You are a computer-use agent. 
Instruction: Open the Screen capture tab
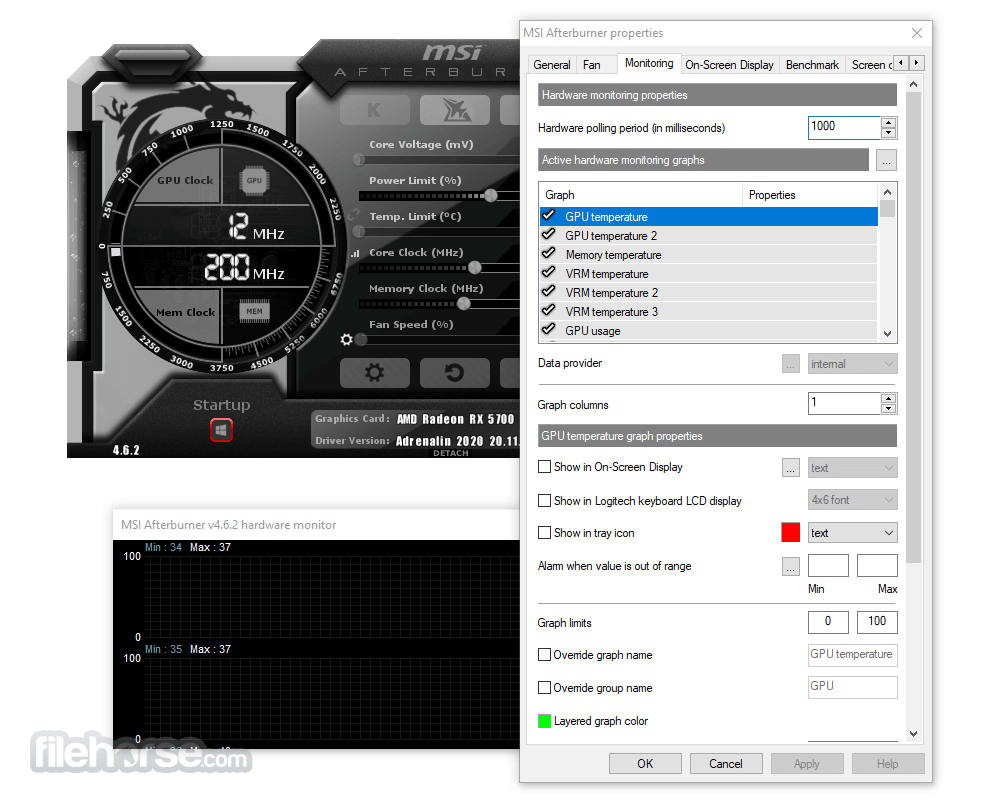click(871, 64)
